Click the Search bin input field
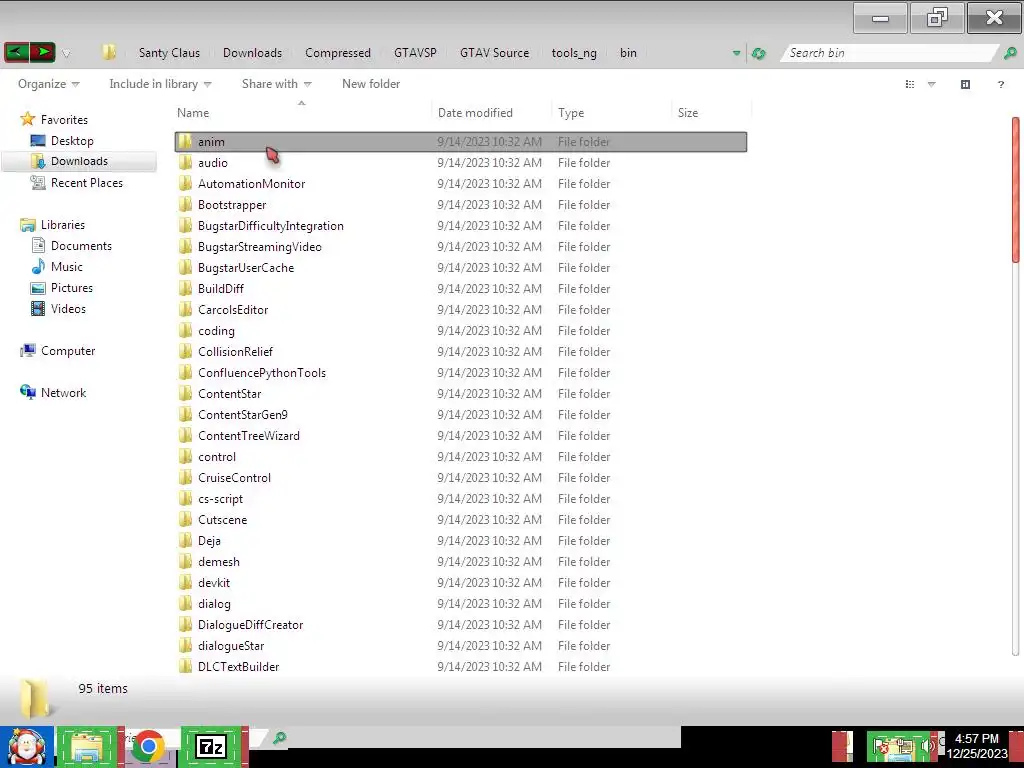This screenshot has width=1024, height=768. coord(888,53)
